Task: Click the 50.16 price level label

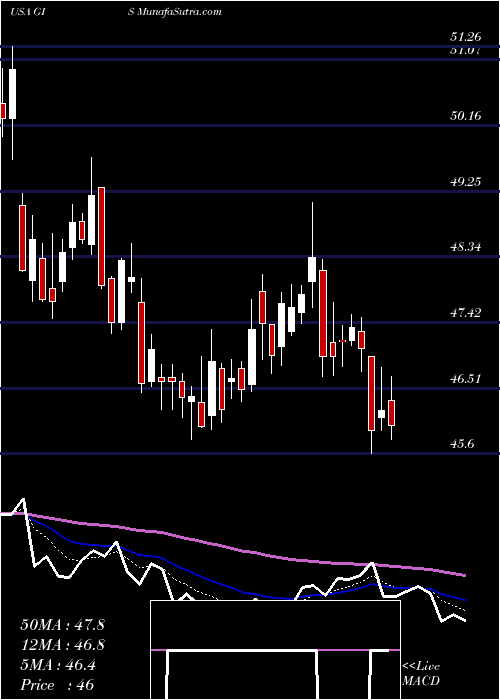Action: coord(465,116)
